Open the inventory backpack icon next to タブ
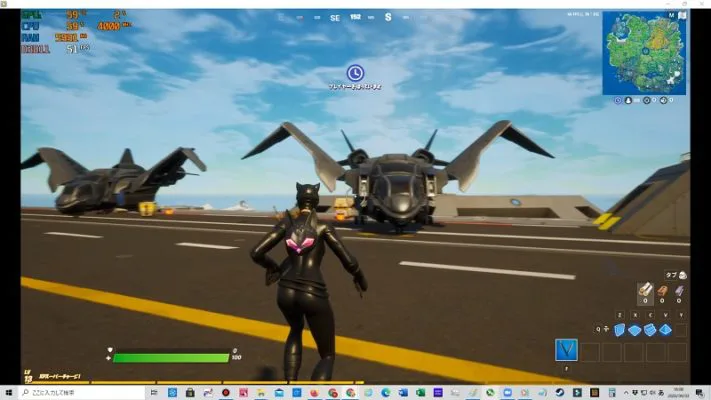 pyautogui.click(x=683, y=275)
